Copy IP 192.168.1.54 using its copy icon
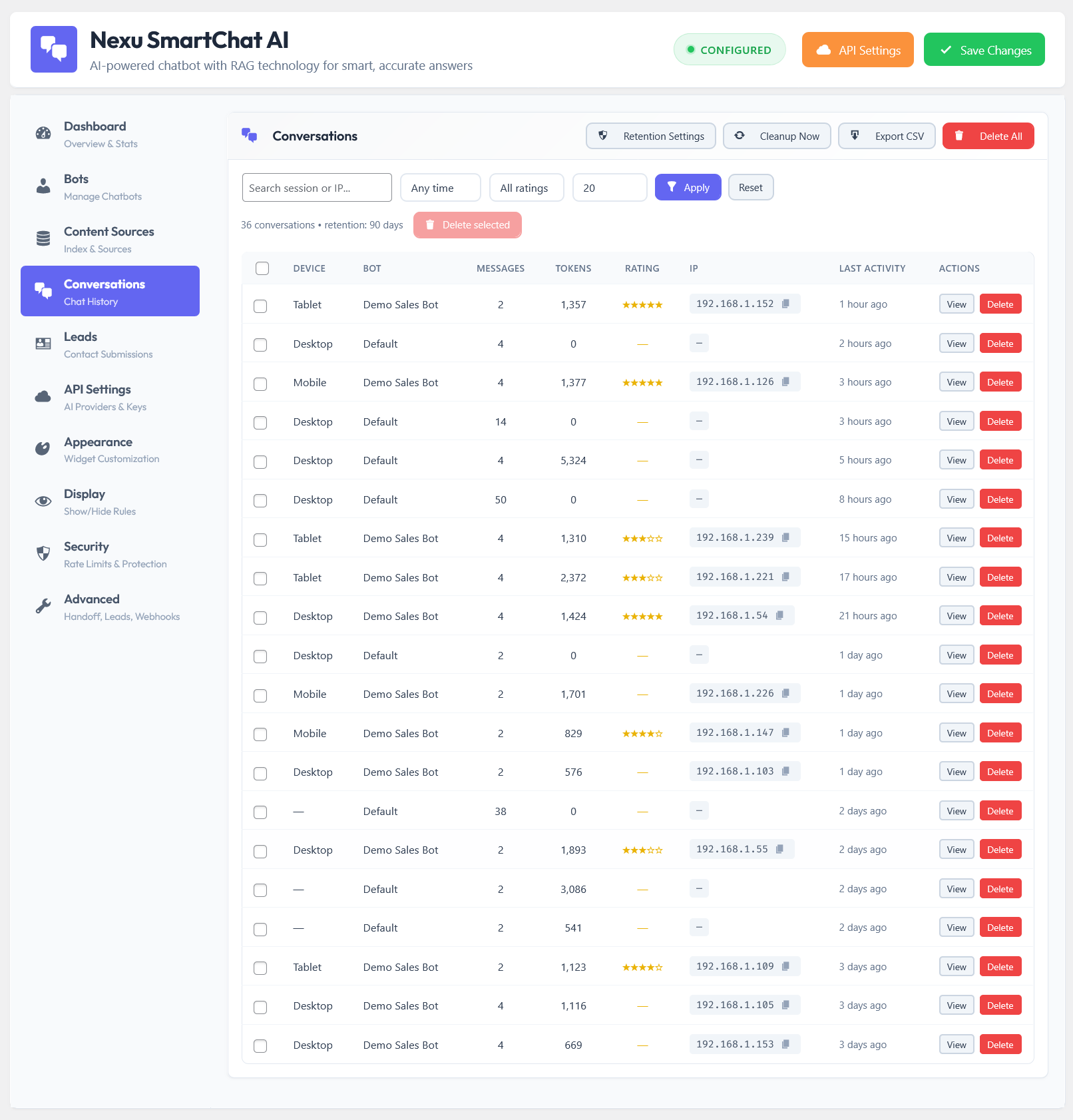The width and height of the screenshot is (1073, 1120). (779, 615)
